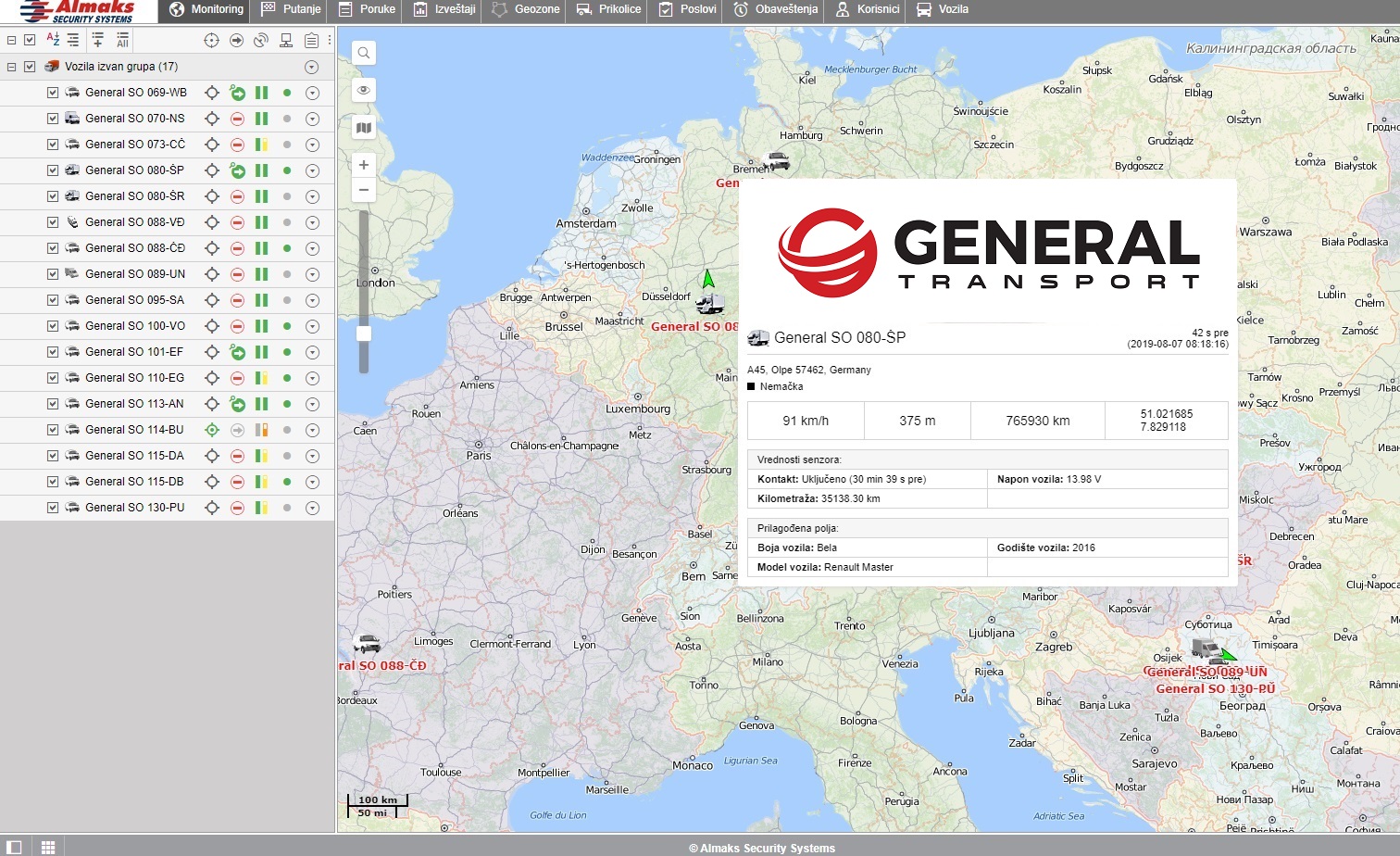Open dropdown menu for General SO 115-DB
Viewport: 1400px width, 856px height.
pos(312,482)
